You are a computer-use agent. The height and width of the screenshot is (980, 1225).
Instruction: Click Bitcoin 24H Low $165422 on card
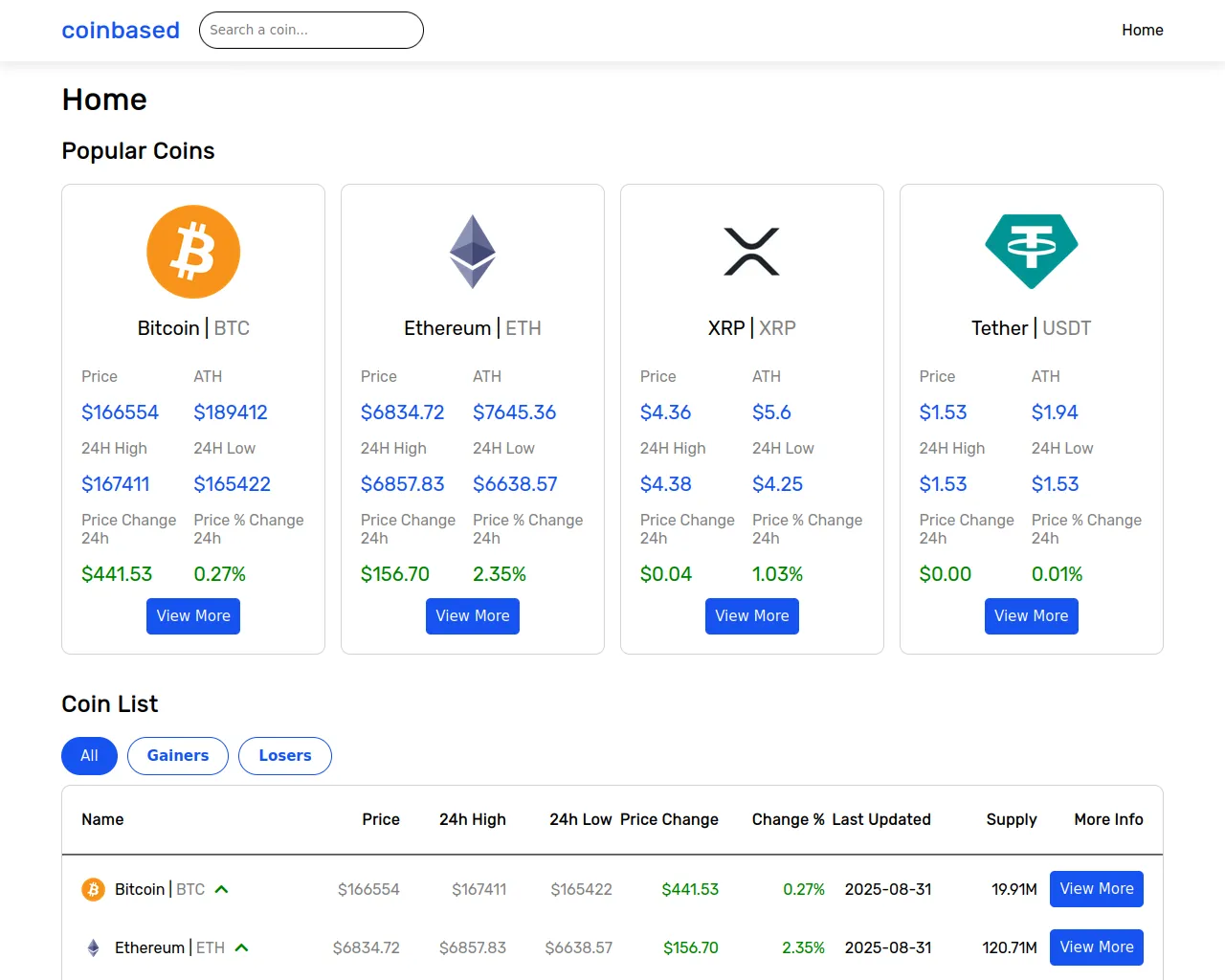click(232, 484)
